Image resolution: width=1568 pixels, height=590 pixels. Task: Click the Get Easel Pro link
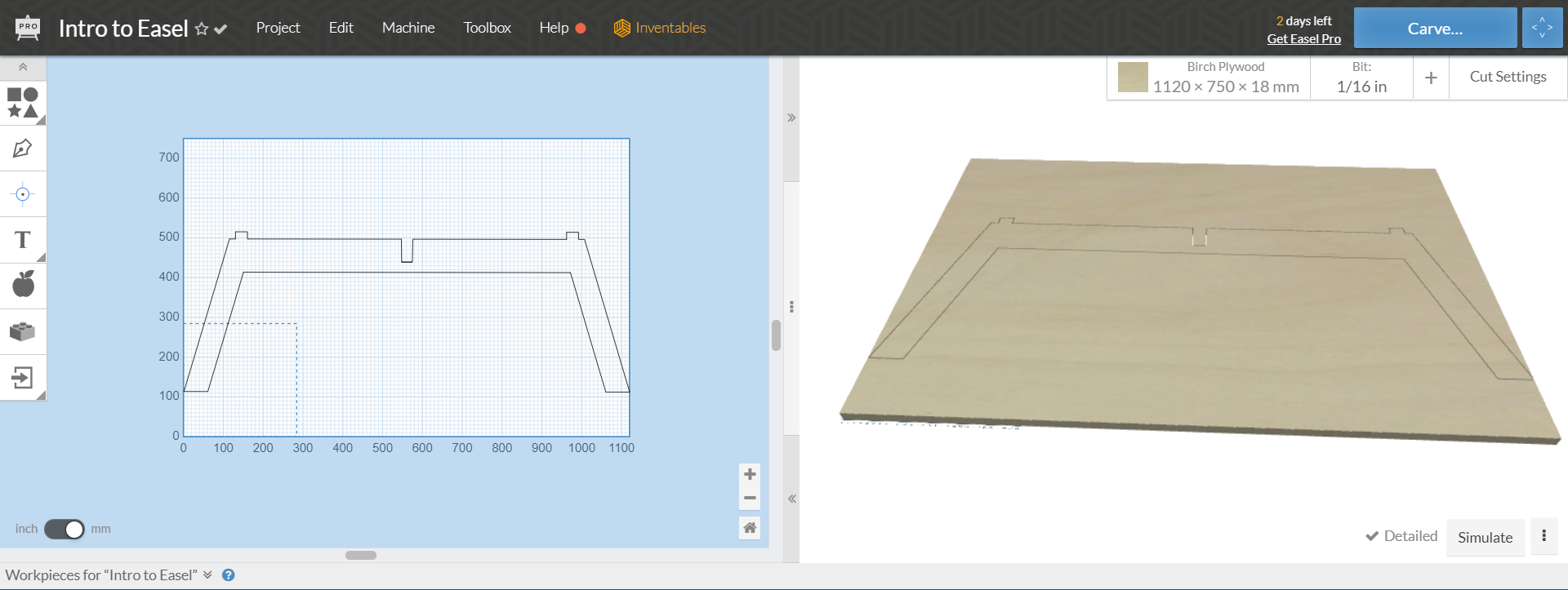click(1303, 39)
